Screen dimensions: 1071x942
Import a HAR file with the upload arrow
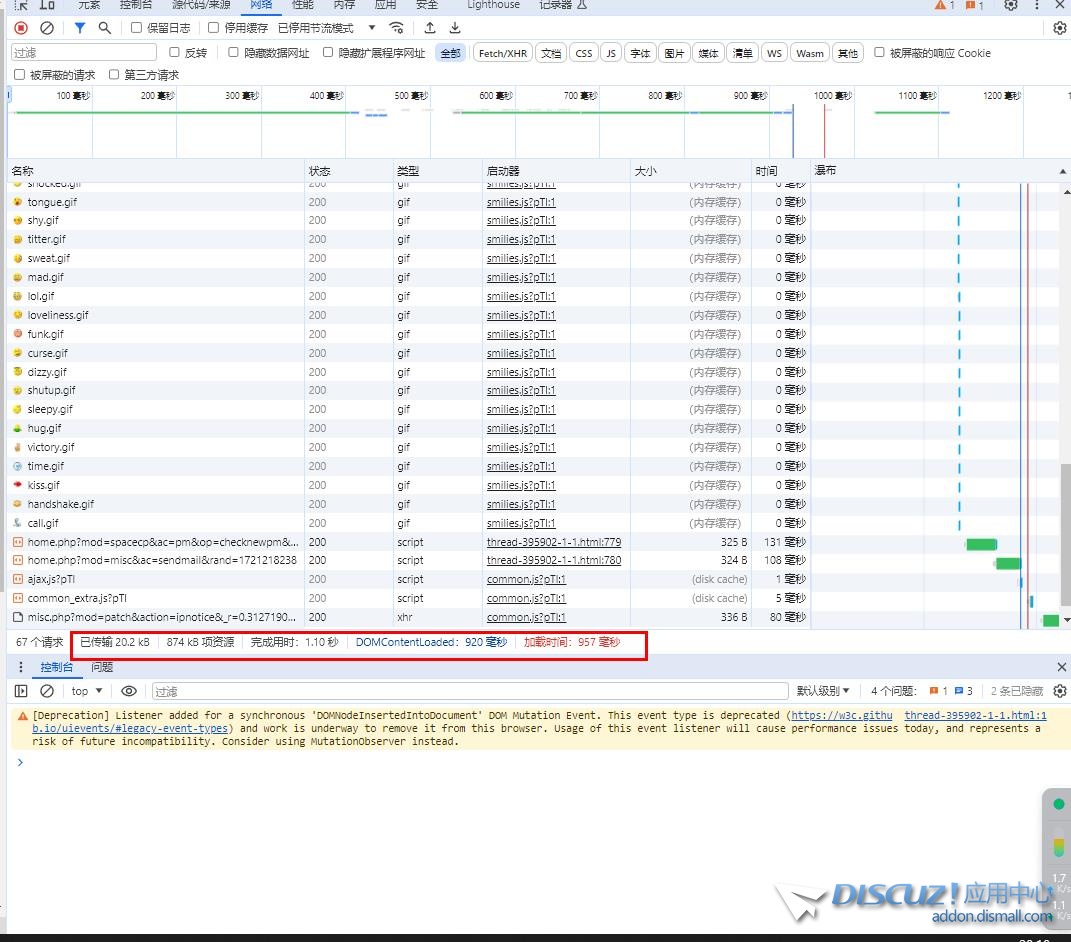click(x=430, y=28)
